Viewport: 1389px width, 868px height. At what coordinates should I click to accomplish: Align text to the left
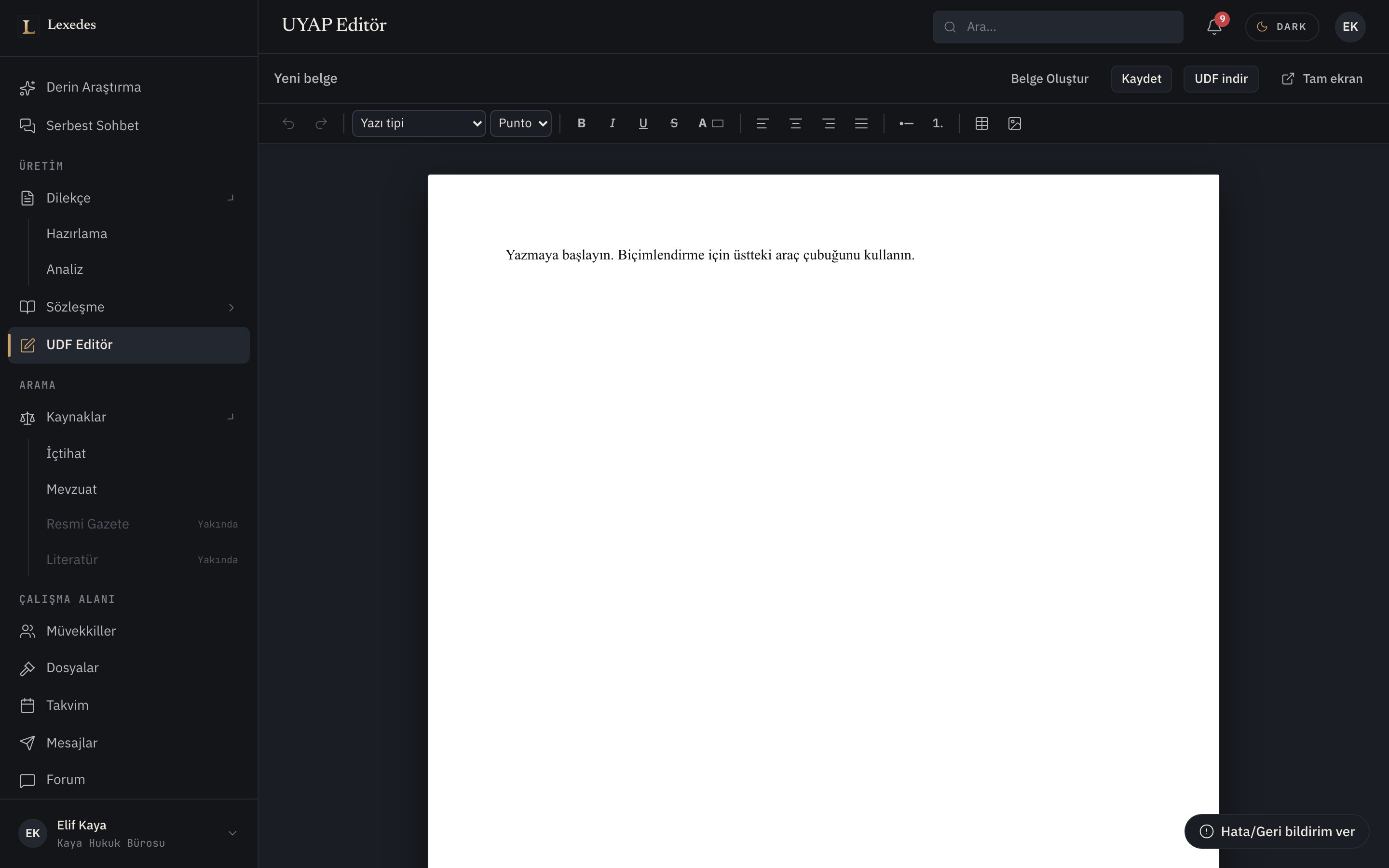click(762, 123)
